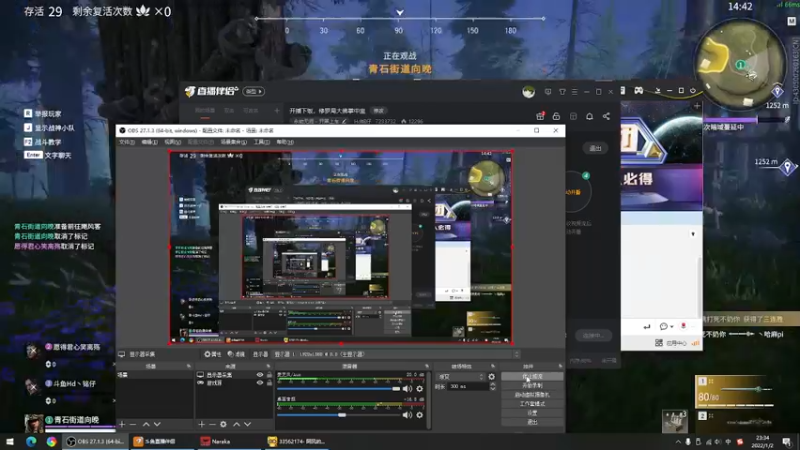Expand the emoji button dropdown arrow in chat
Image resolution: width=800 pixels, height=450 pixels.
[671, 327]
